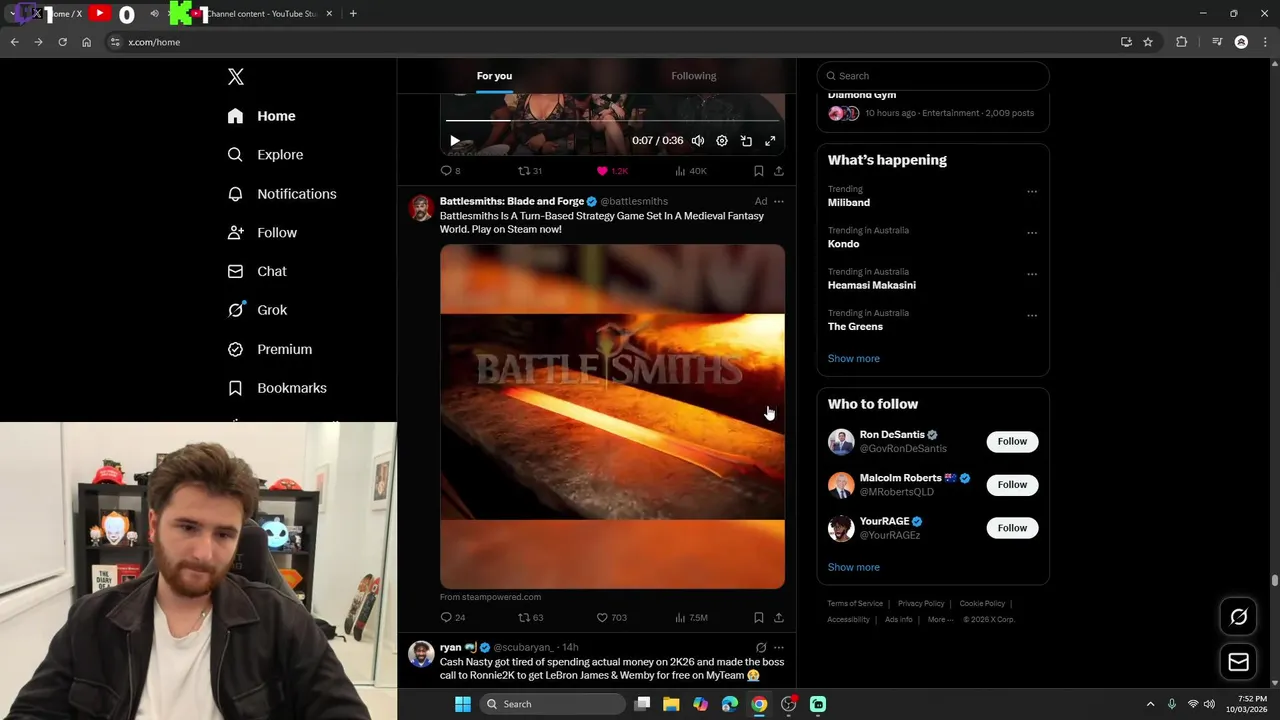Open Notifications in the sidebar

coord(282,194)
